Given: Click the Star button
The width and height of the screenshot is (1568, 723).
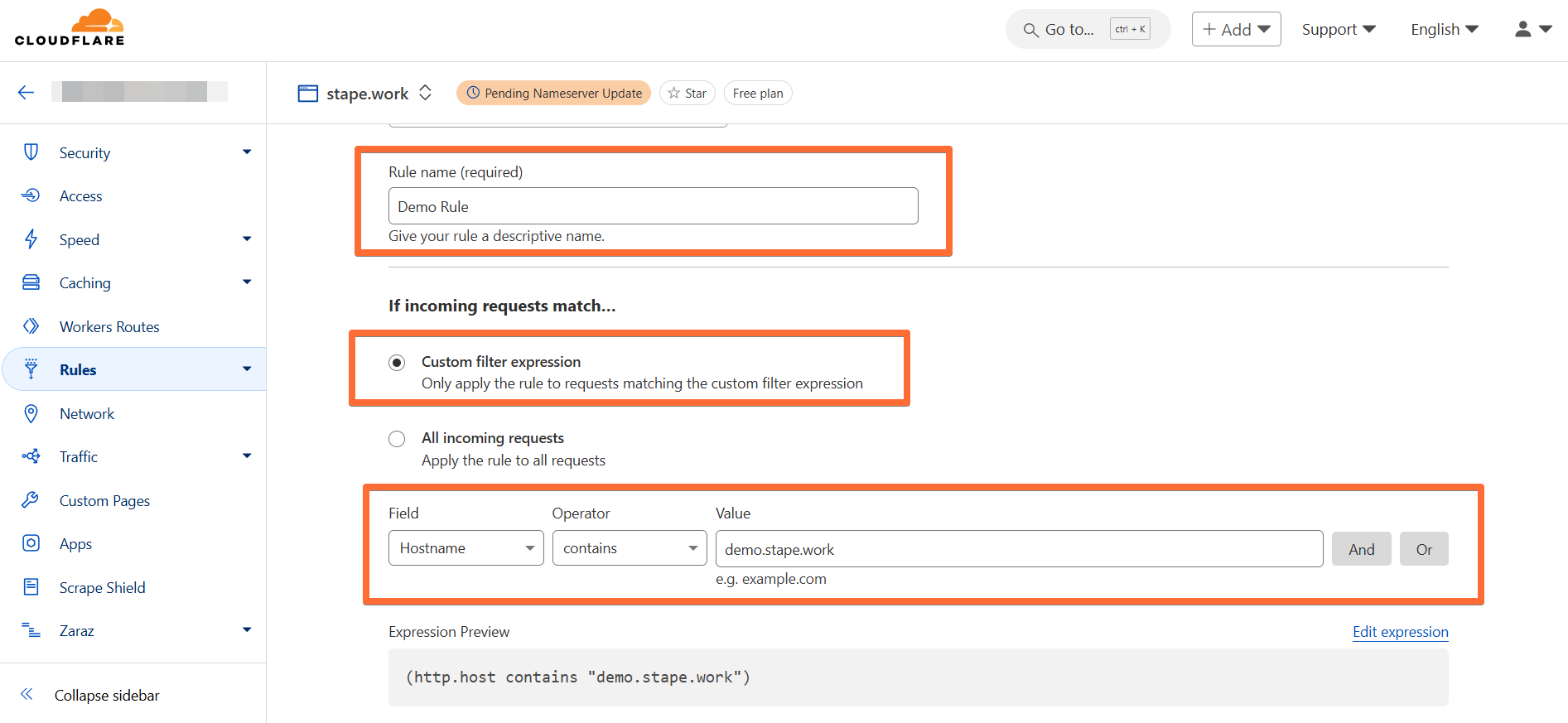Looking at the screenshot, I should pyautogui.click(x=688, y=93).
